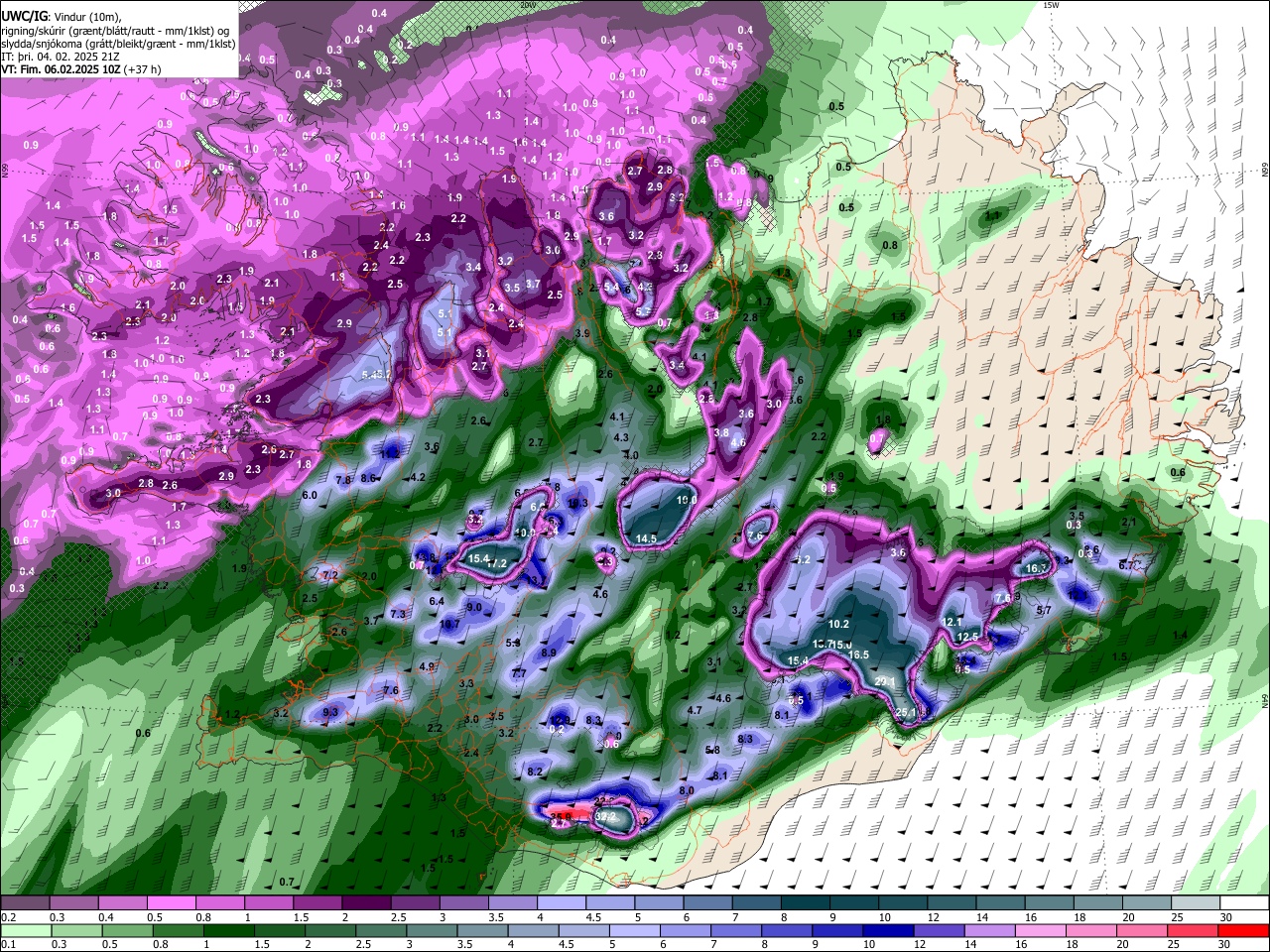Screen dimensions: 1270x952
Task: Click the dark teal swatch starting at 8 in the upper legend row
Action: click(x=807, y=904)
